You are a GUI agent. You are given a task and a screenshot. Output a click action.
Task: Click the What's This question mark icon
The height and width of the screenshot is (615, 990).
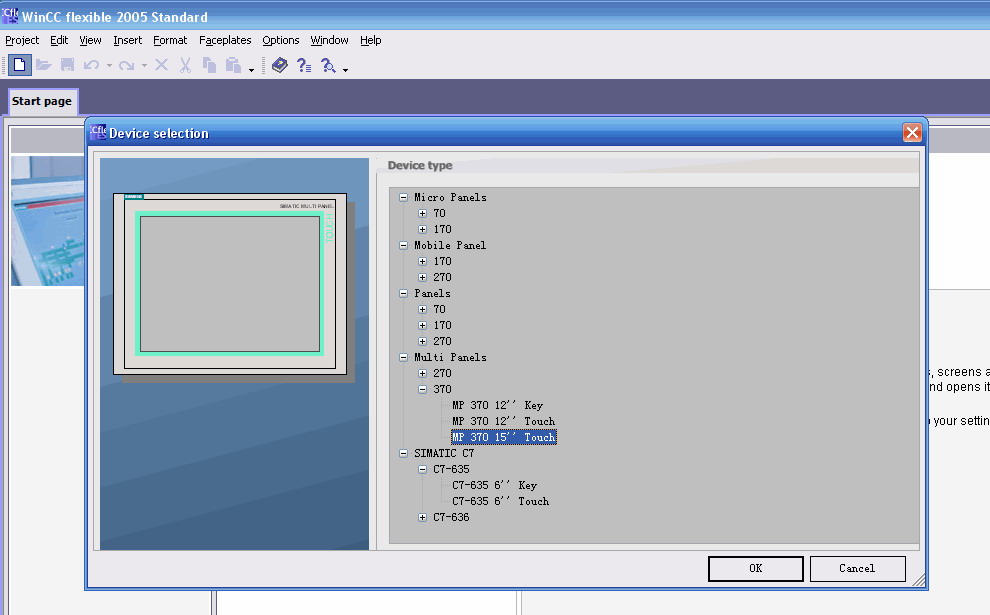point(304,65)
